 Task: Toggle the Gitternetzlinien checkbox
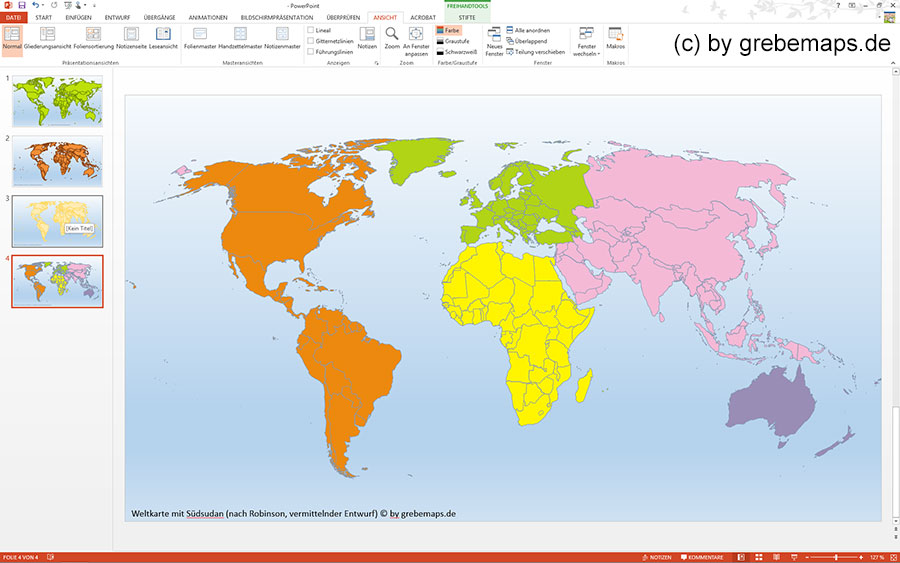click(x=311, y=41)
